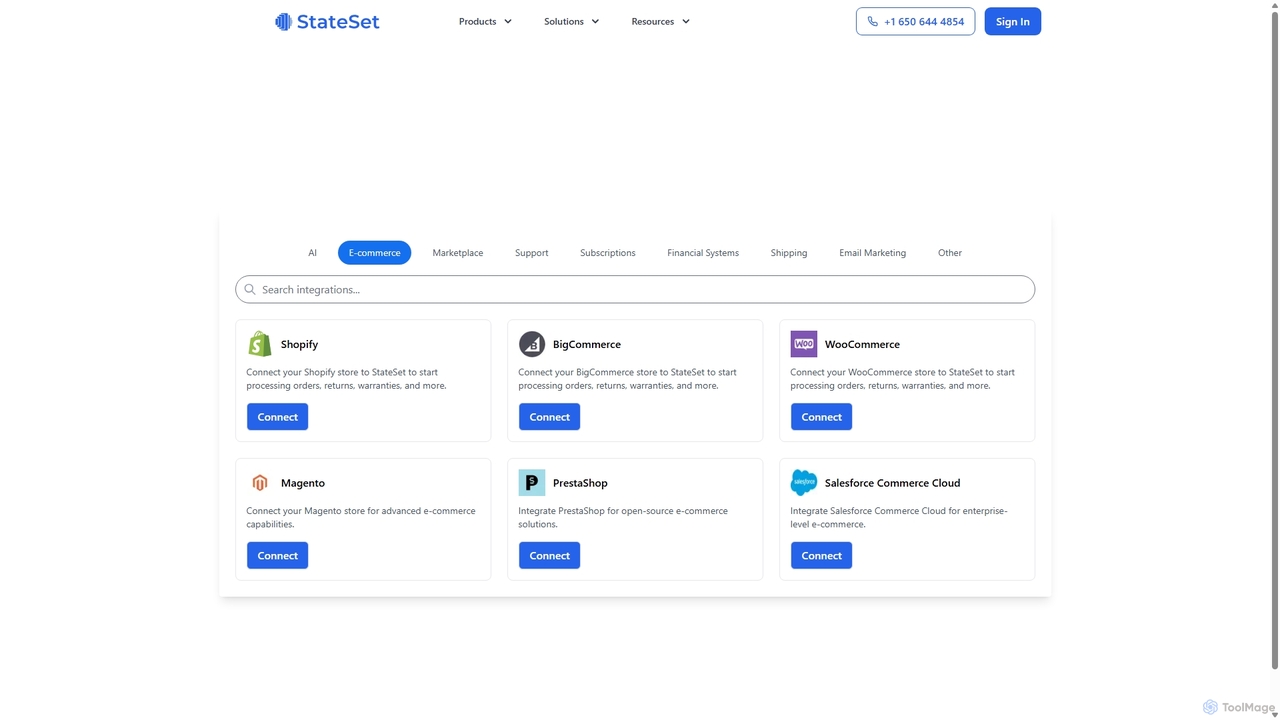This screenshot has height=720, width=1280.
Task: Click the Salesforce cloud logo
Action: 804,483
